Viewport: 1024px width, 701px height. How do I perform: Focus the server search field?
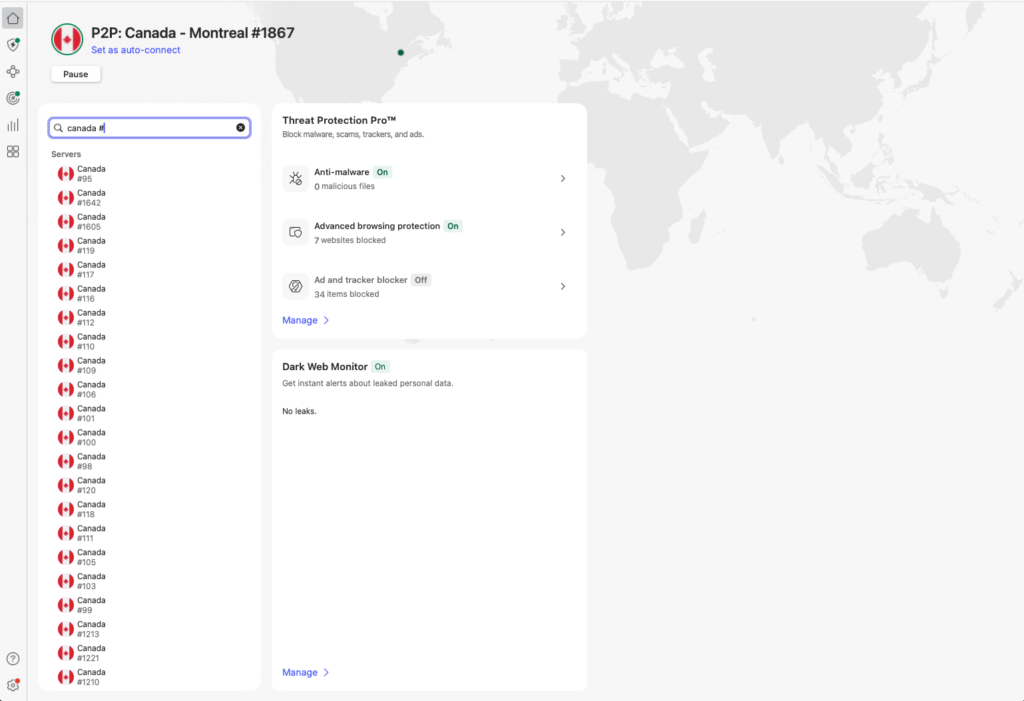pos(150,128)
